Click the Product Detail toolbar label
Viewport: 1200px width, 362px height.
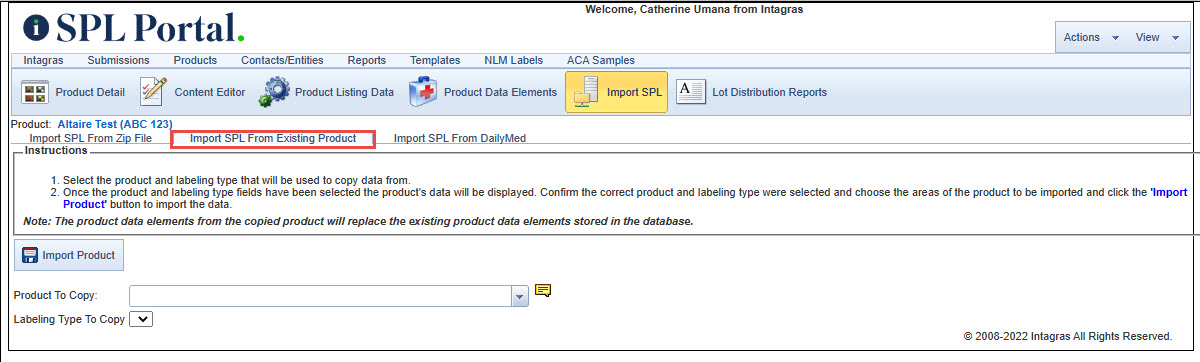coord(90,92)
